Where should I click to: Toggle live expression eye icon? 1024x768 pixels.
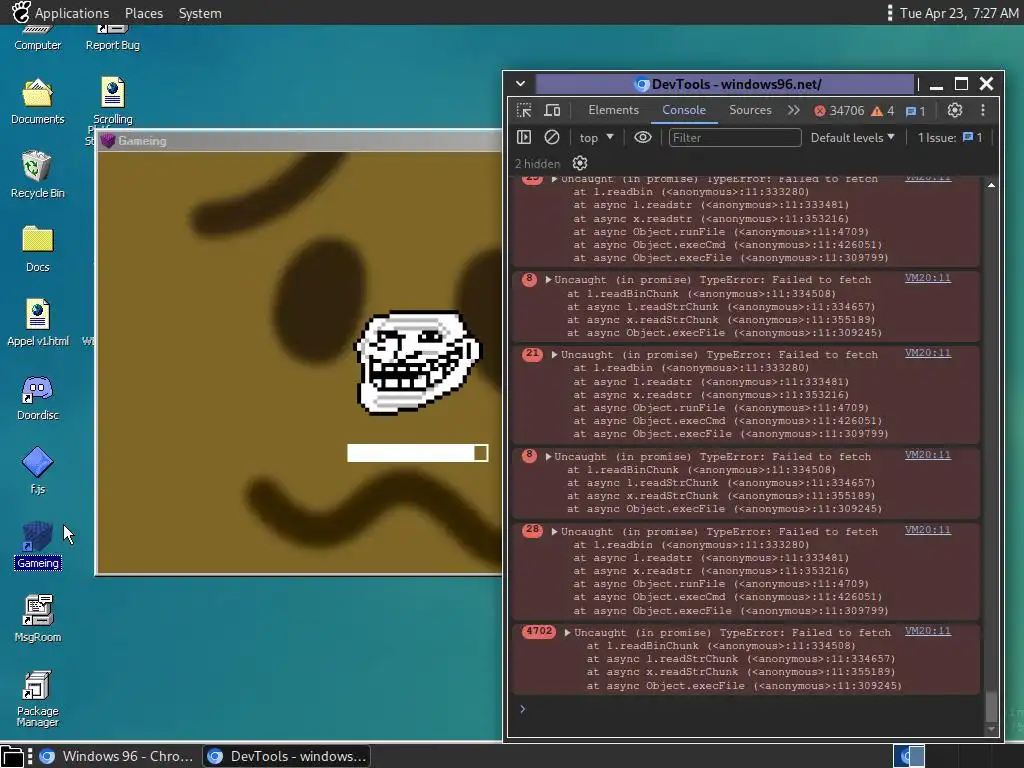pyautogui.click(x=643, y=137)
